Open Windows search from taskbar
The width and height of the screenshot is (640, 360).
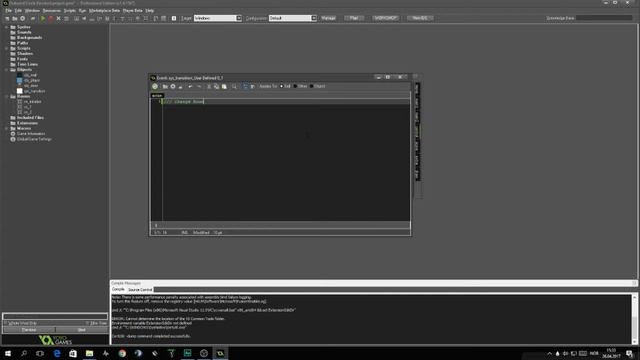[x=24, y=353]
